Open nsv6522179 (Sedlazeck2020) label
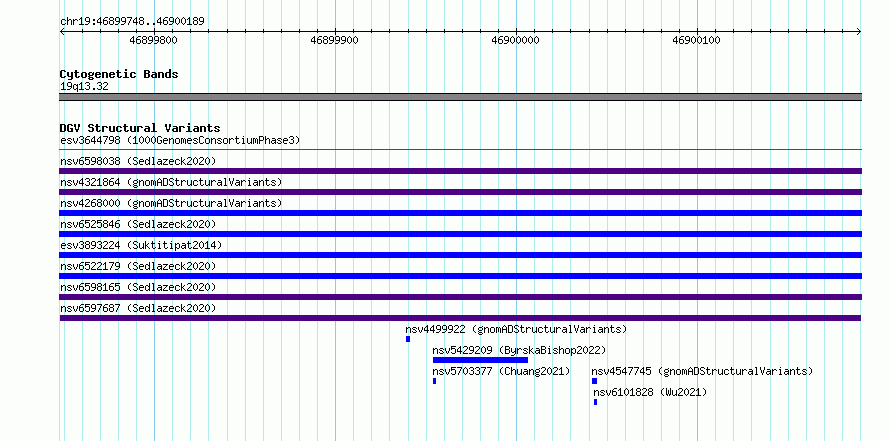The width and height of the screenshot is (890, 441). coord(138,266)
